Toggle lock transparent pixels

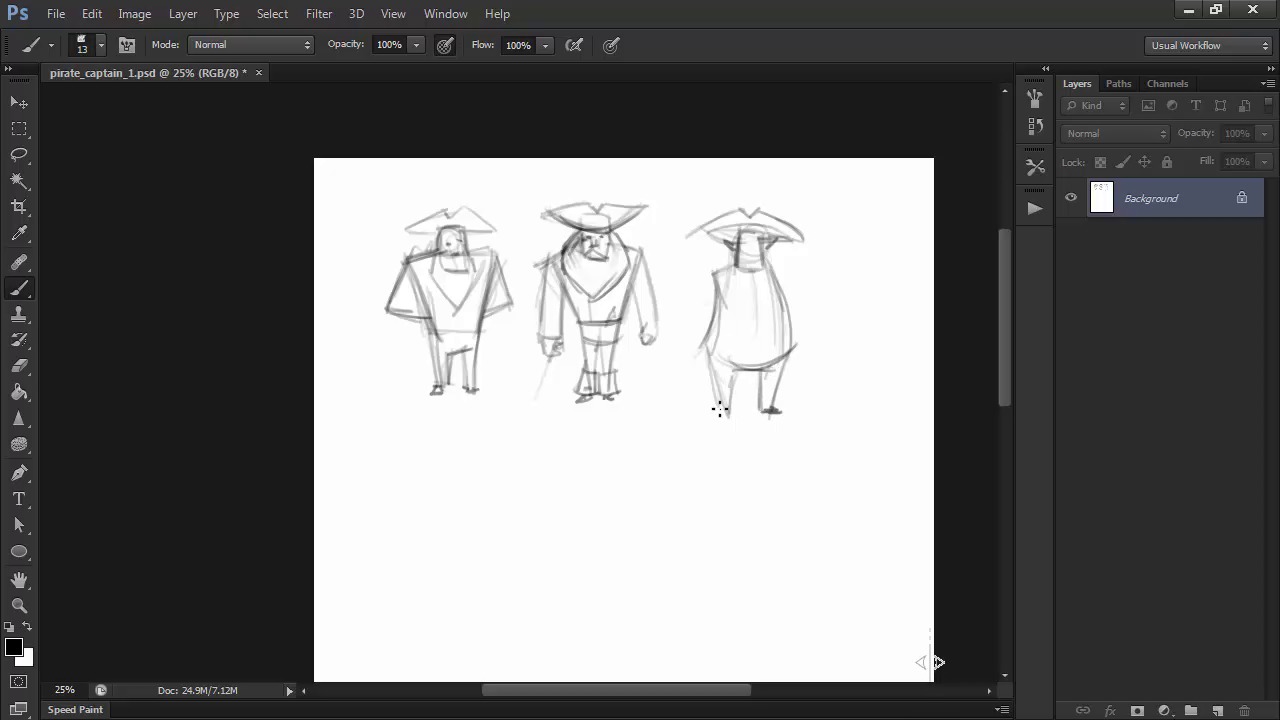pyautogui.click(x=1100, y=162)
